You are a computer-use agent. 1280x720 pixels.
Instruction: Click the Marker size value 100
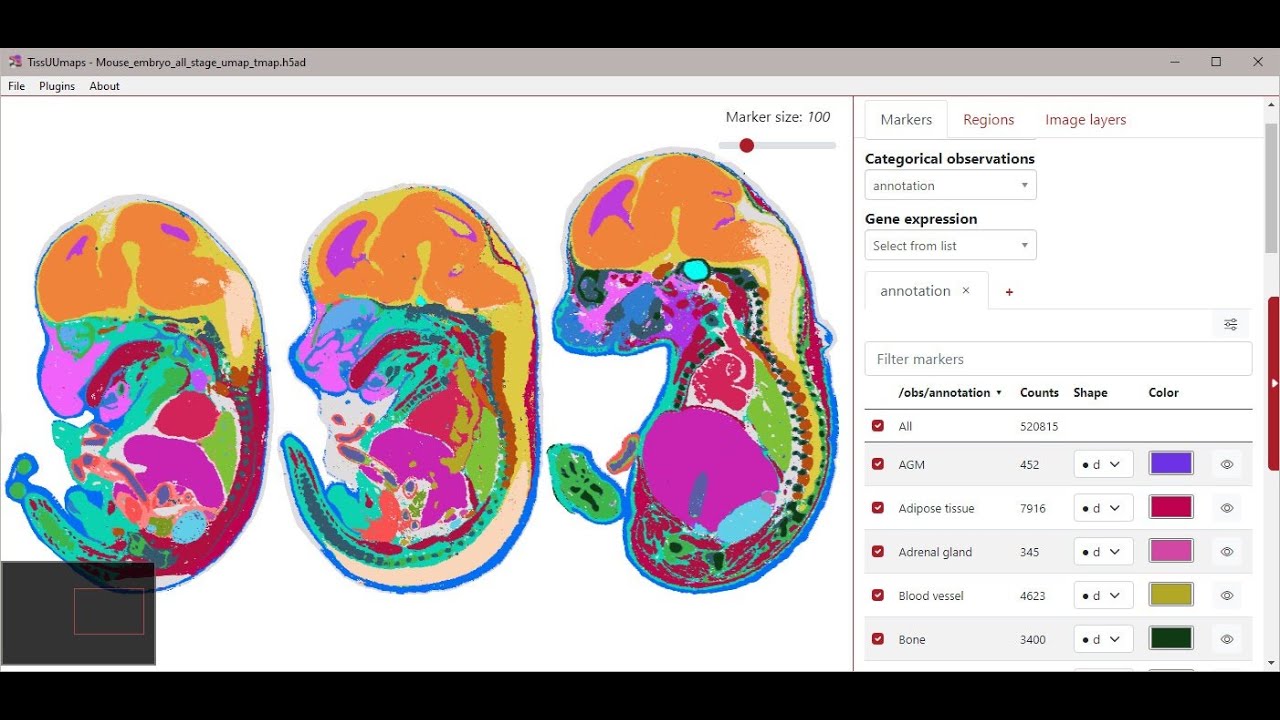pos(819,117)
